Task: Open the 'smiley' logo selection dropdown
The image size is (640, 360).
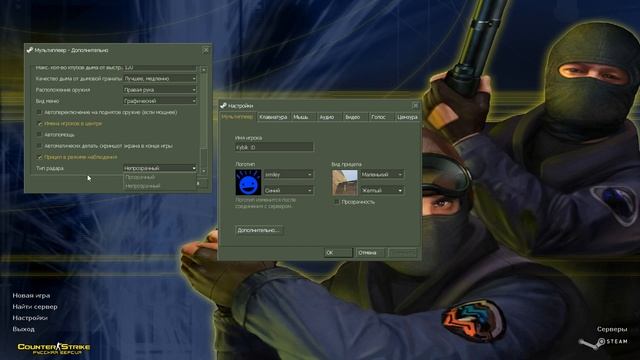Action: pyautogui.click(x=289, y=175)
